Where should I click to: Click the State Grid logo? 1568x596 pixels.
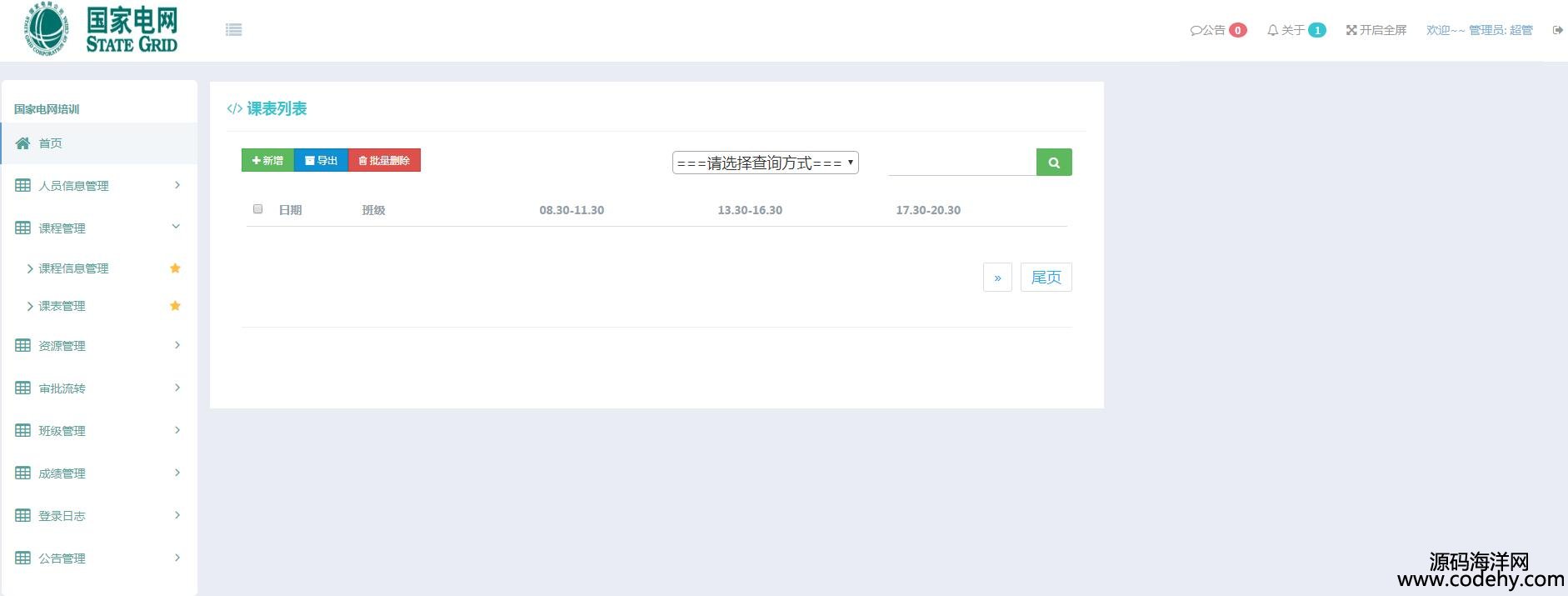pyautogui.click(x=101, y=29)
